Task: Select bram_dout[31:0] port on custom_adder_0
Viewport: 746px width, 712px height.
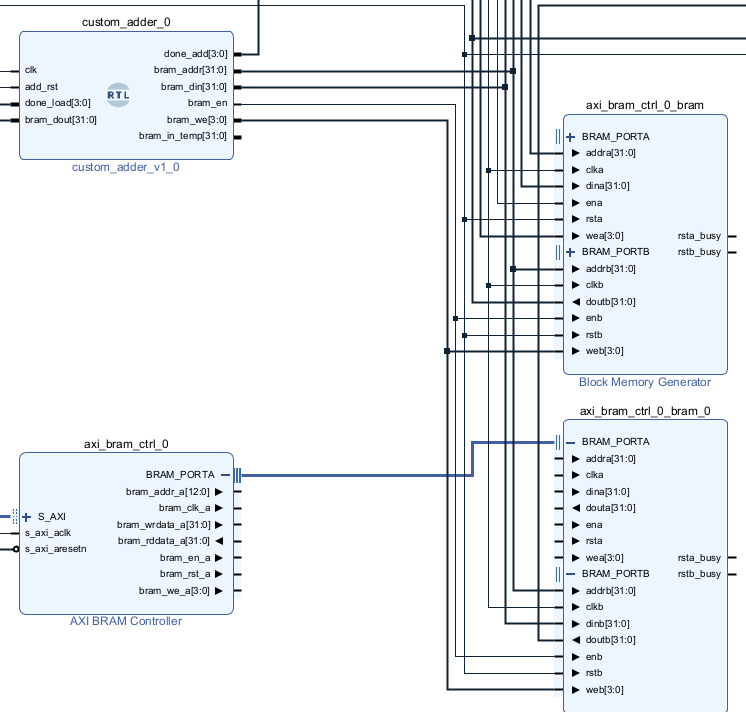Action: pos(60,120)
